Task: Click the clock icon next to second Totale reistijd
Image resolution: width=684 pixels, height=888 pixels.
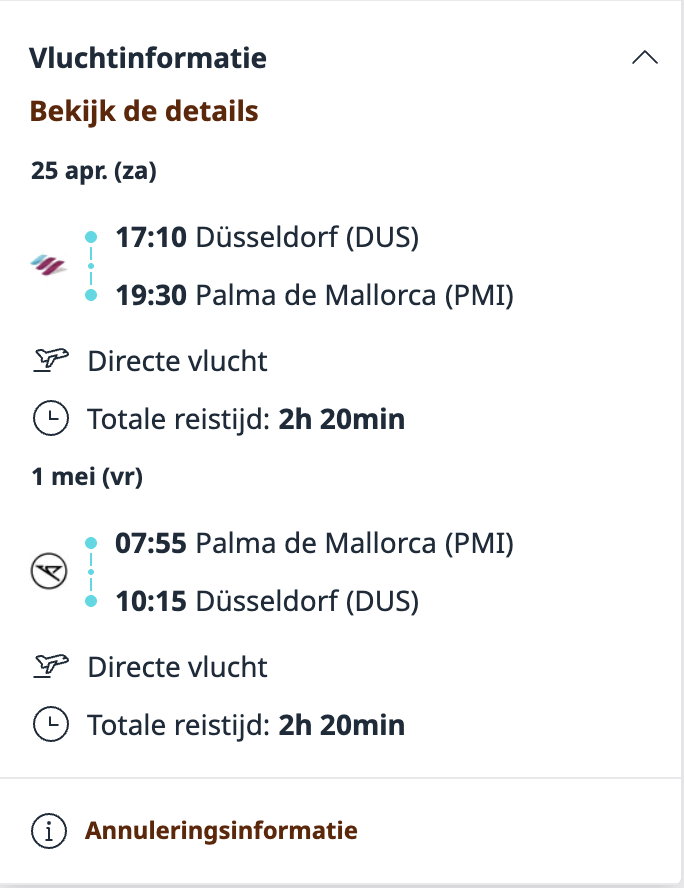Action: pyautogui.click(x=50, y=724)
